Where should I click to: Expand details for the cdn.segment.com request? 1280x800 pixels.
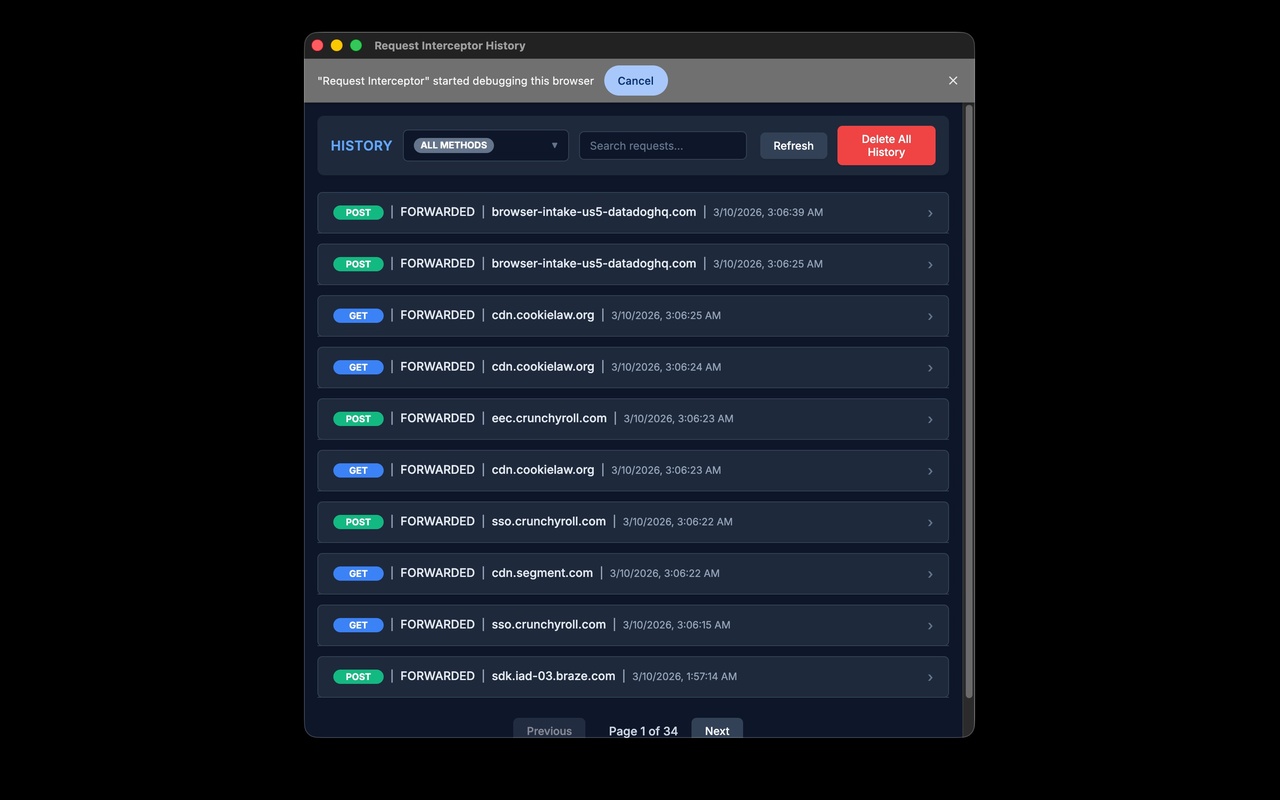coord(930,573)
